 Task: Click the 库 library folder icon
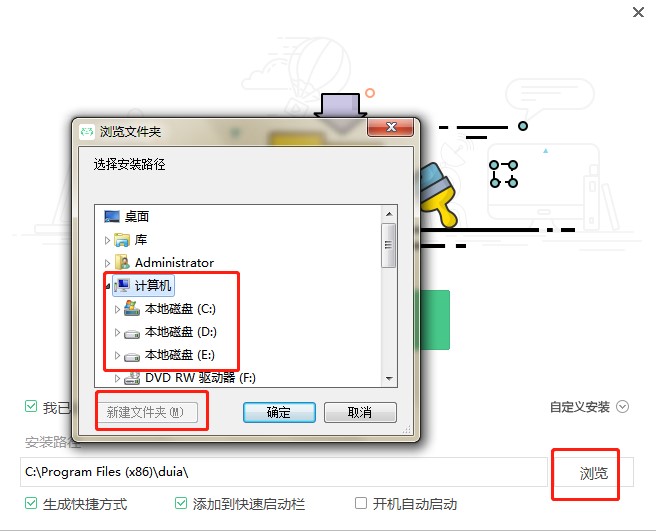[x=122, y=240]
